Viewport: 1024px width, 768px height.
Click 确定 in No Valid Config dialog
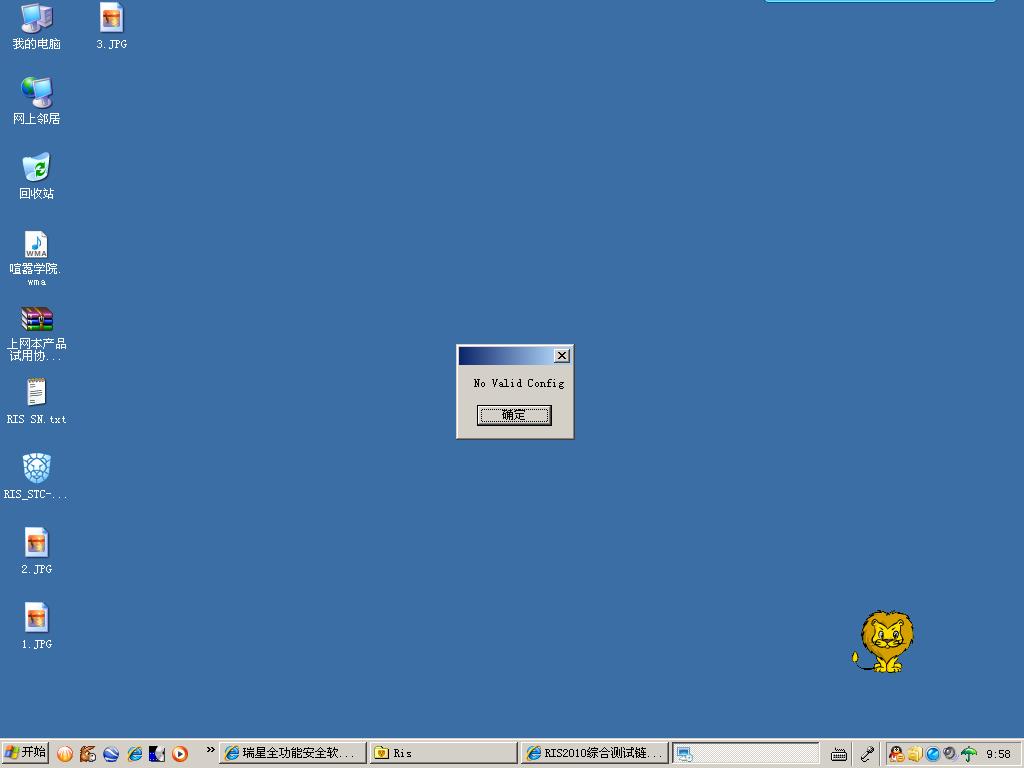pos(514,415)
